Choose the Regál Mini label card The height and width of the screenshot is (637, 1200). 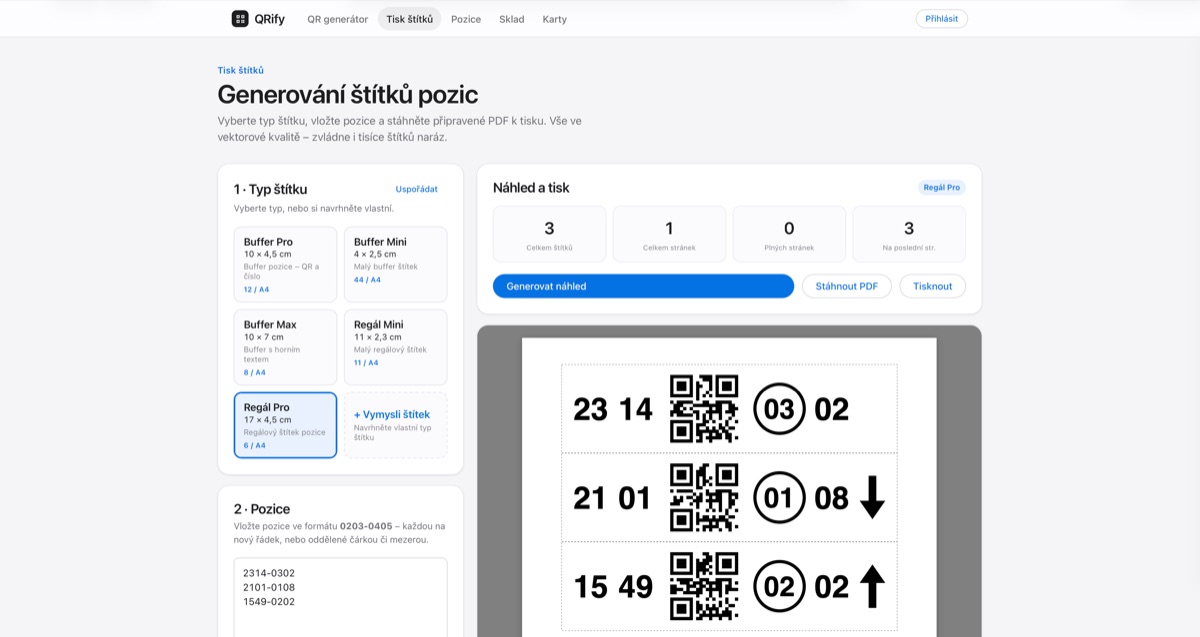point(396,347)
